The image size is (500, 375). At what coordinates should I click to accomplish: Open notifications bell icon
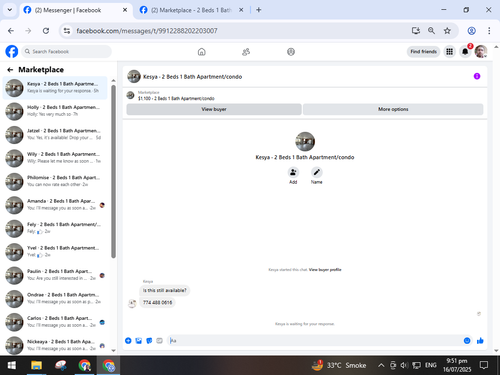465,52
